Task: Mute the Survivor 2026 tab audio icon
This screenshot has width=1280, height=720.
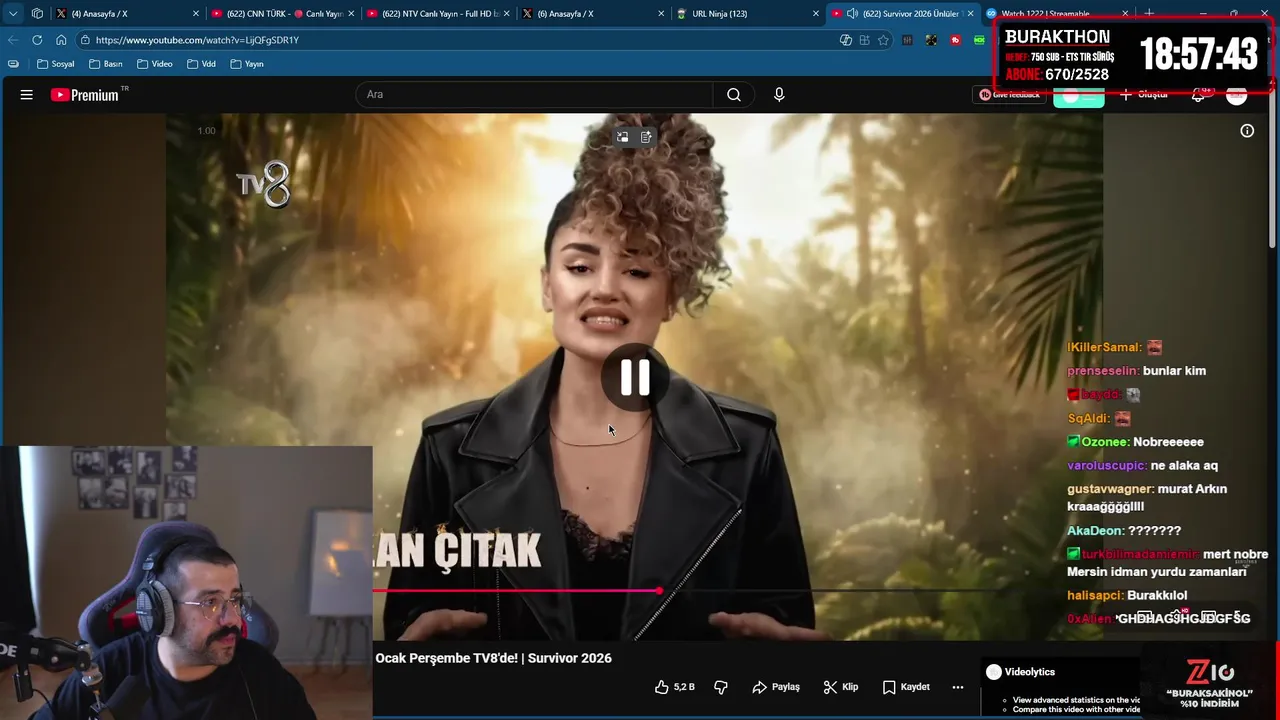Action: (852, 14)
